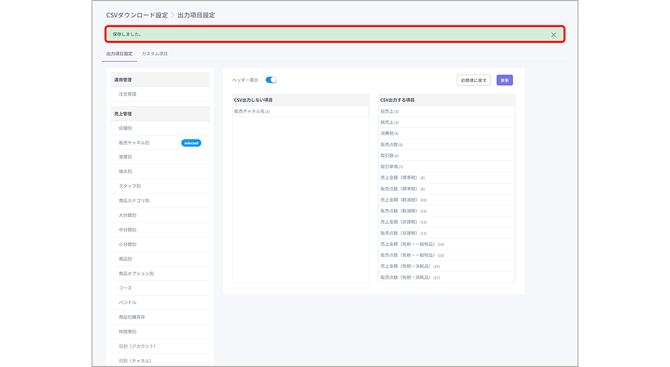Click the 売上金額（免税・消耗品） output item
Screen dimensions: 670x367
pos(447,266)
